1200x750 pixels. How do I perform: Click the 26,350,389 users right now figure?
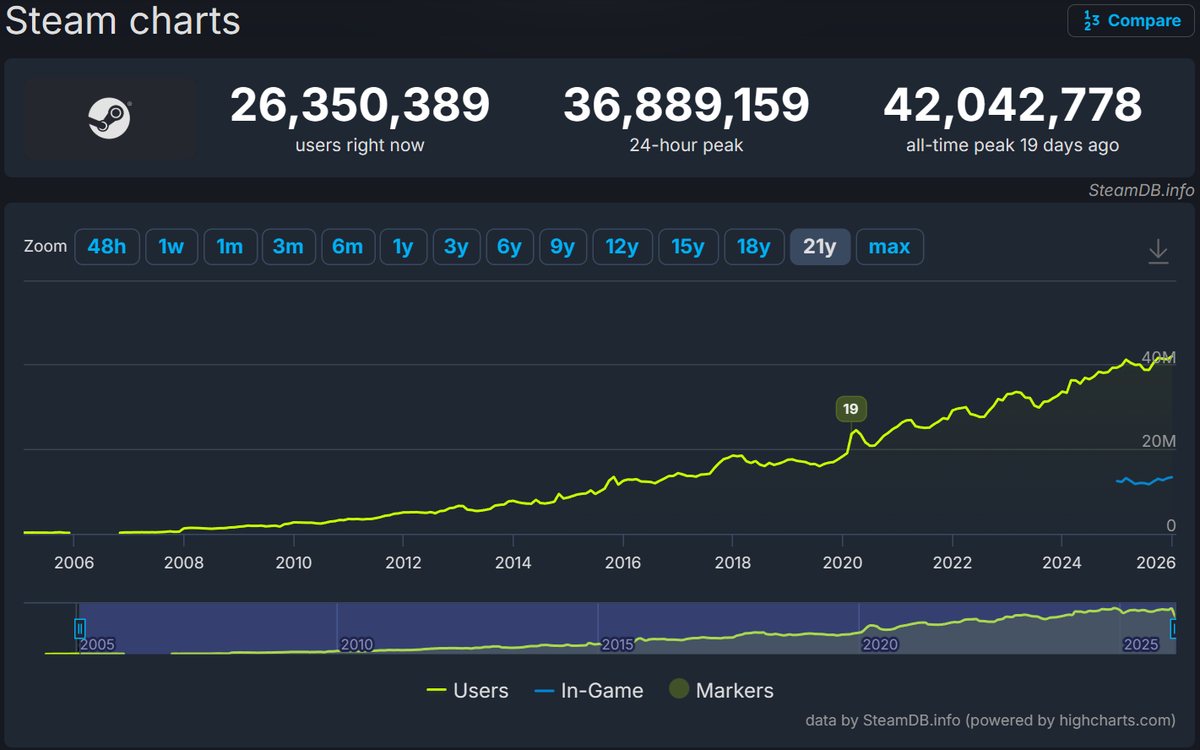click(360, 104)
